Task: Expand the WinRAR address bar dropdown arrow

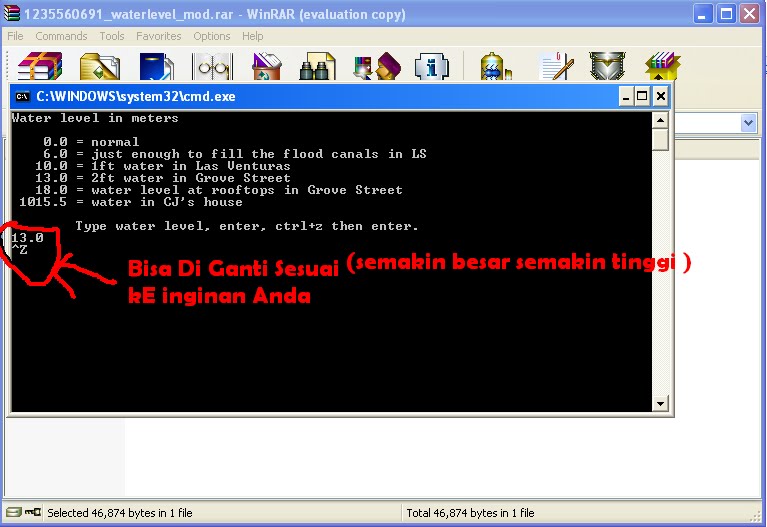Action: [748, 123]
